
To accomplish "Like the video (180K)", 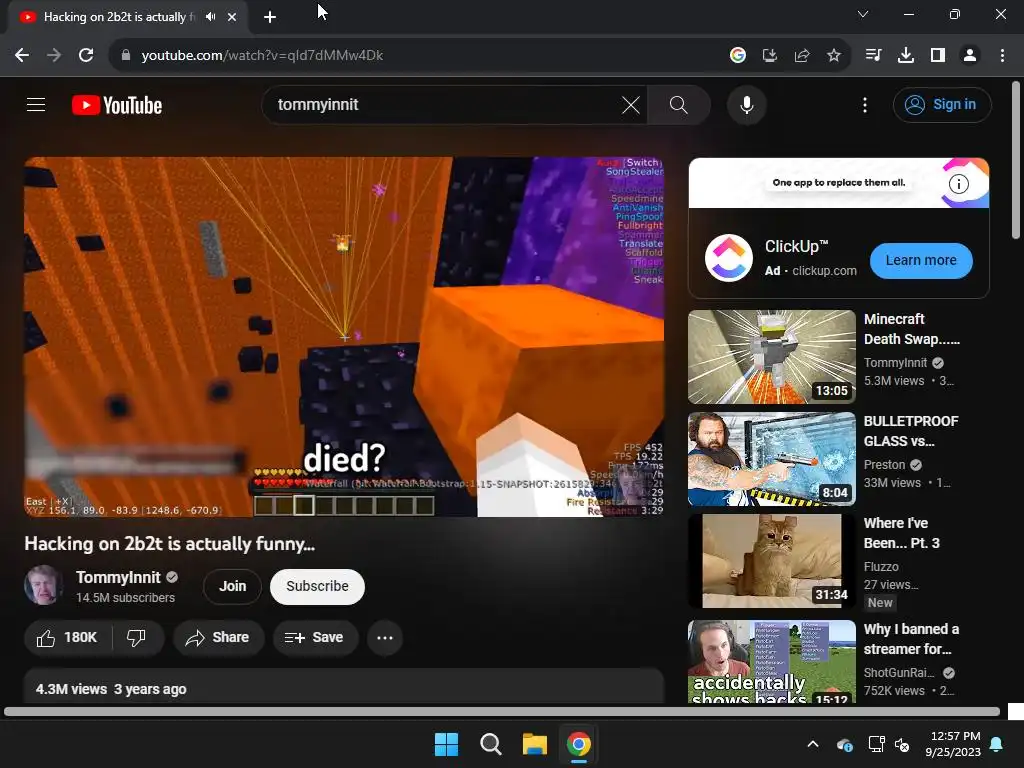I will click(x=68, y=637).
